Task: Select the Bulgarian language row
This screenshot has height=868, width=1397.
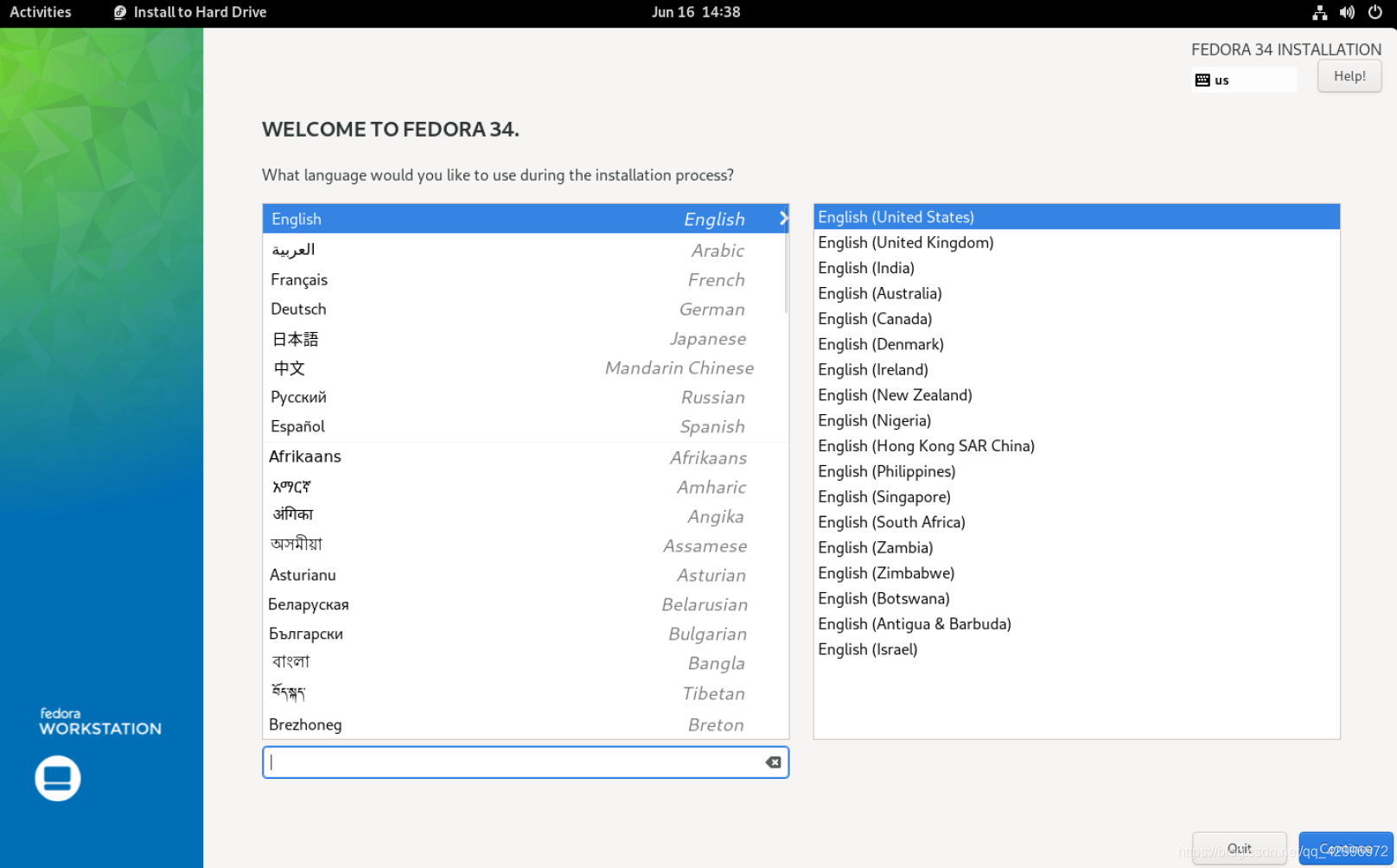Action: pyautogui.click(x=526, y=634)
